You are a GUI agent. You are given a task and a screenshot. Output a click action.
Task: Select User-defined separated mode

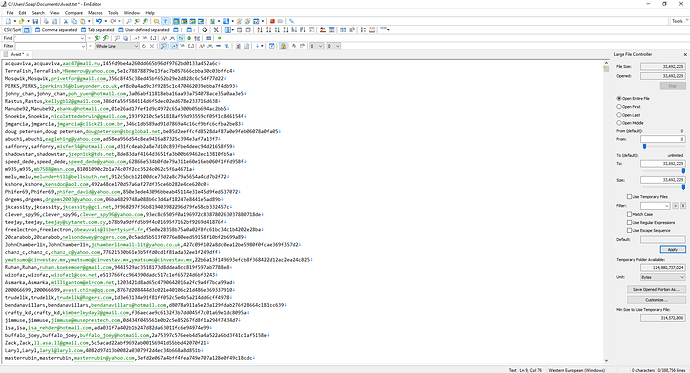tap(144, 30)
